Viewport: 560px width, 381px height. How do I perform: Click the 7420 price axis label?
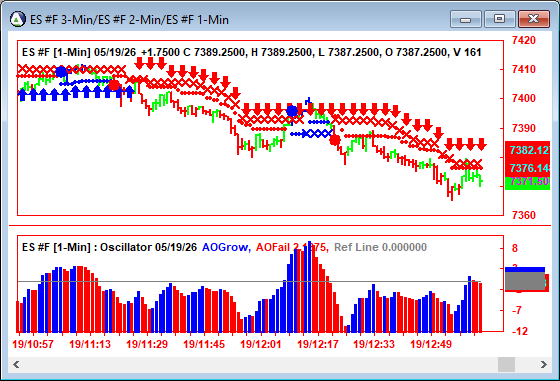click(524, 40)
